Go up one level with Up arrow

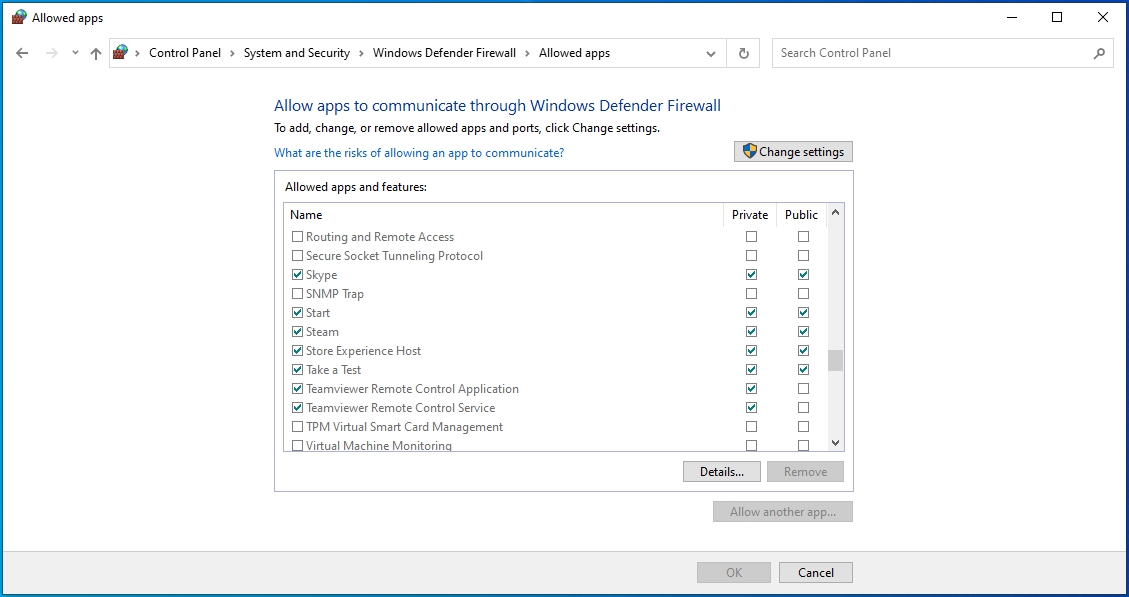point(96,53)
